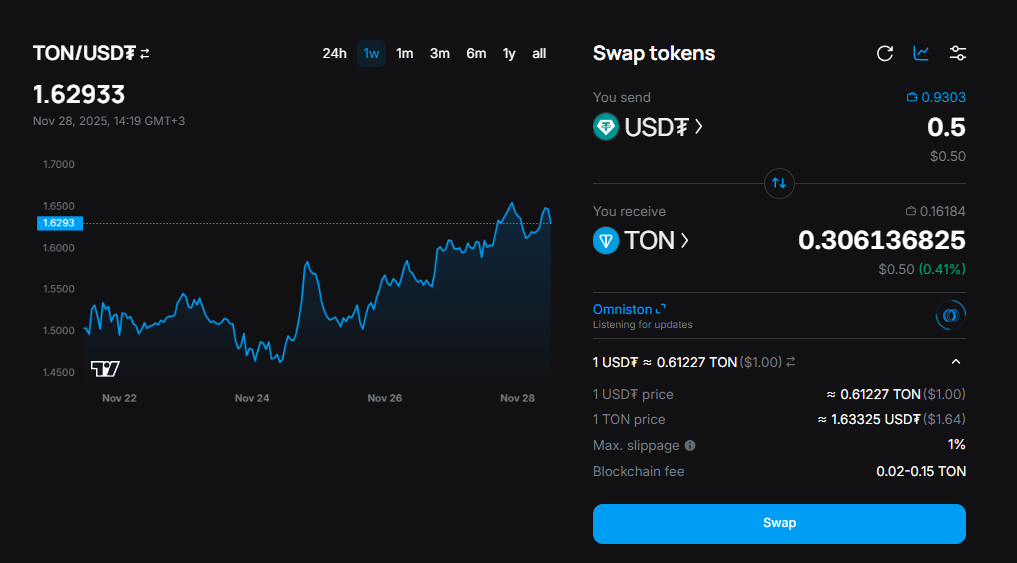Open swap settings sliders icon
Viewport: 1017px width, 563px height.
[x=957, y=53]
